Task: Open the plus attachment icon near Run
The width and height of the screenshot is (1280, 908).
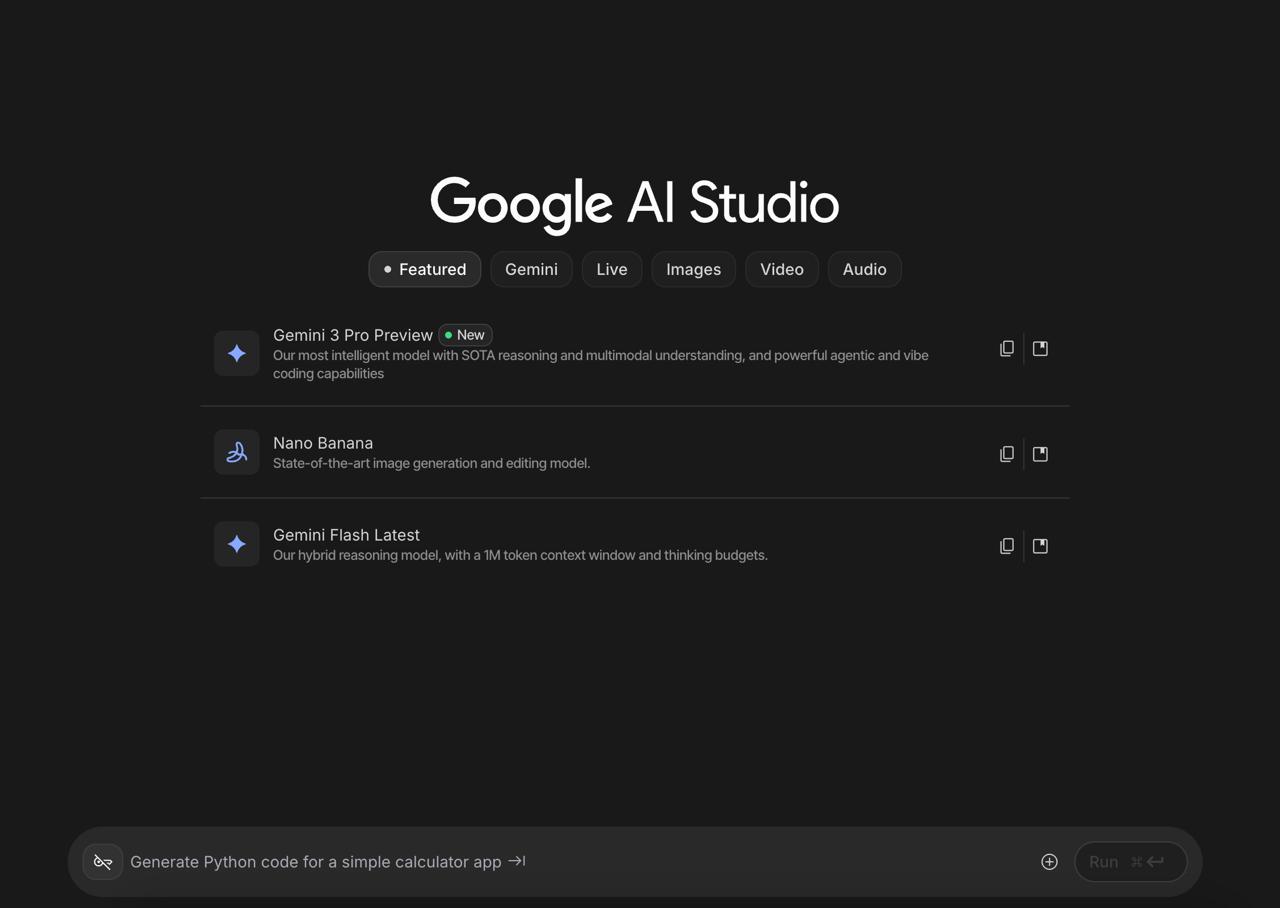Action: coord(1049,861)
